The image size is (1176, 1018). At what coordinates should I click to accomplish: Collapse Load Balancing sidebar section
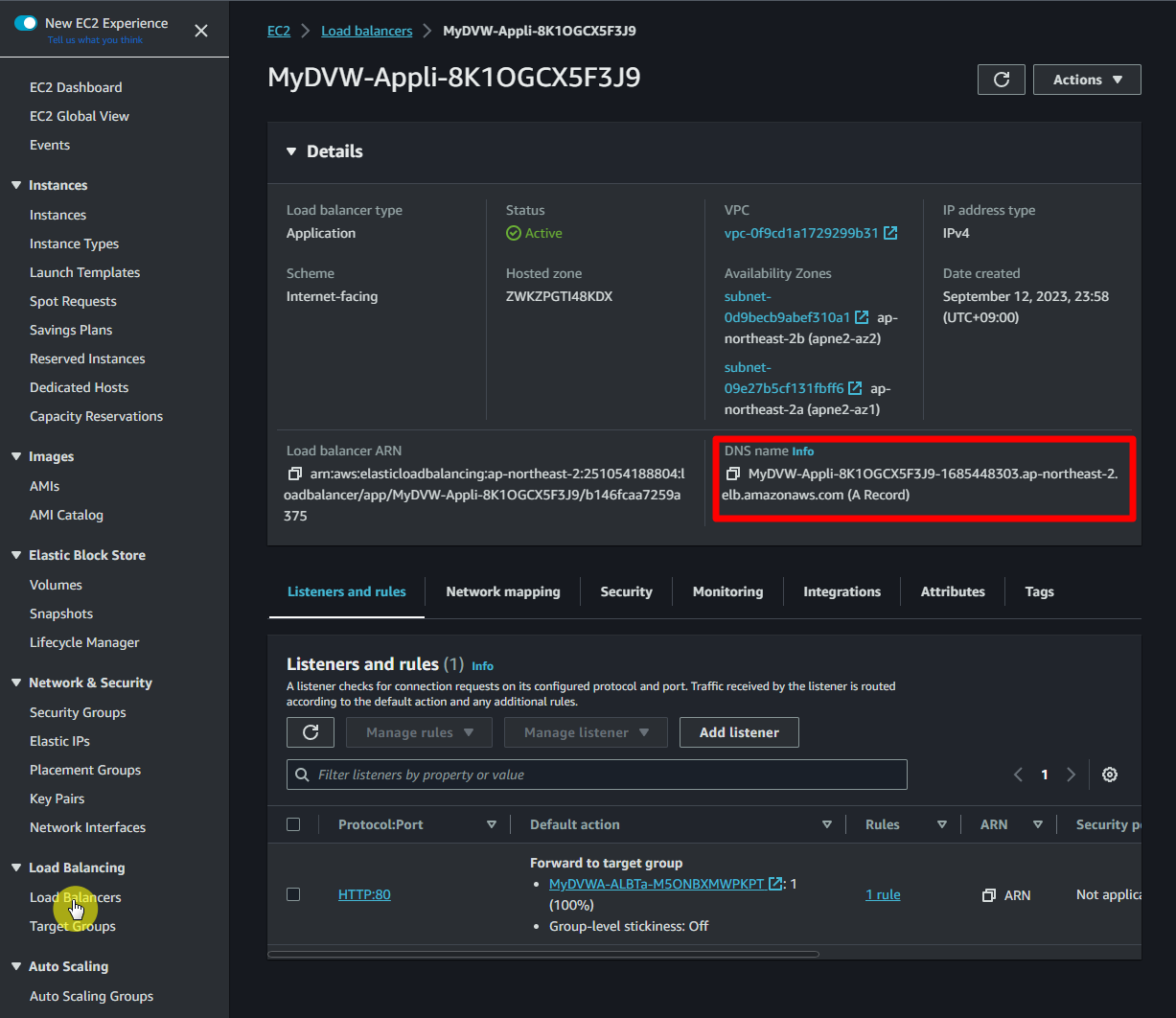[16, 868]
